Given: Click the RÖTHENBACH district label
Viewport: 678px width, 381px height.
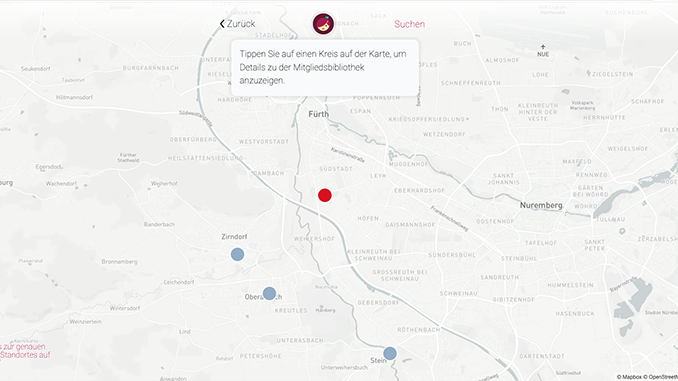Looking at the screenshot, I should click(419, 330).
